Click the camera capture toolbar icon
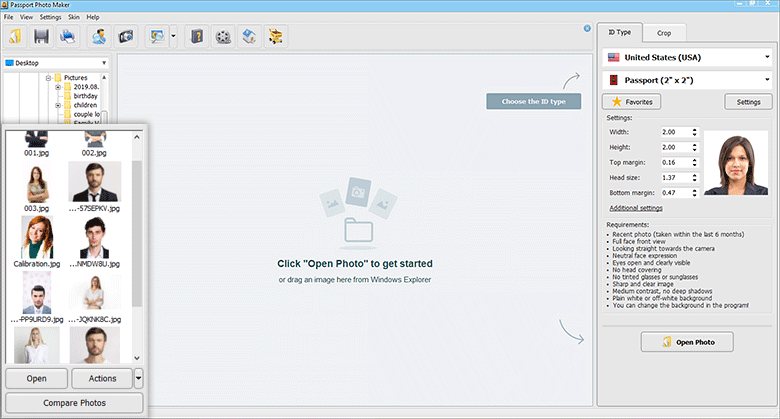 [x=126, y=36]
